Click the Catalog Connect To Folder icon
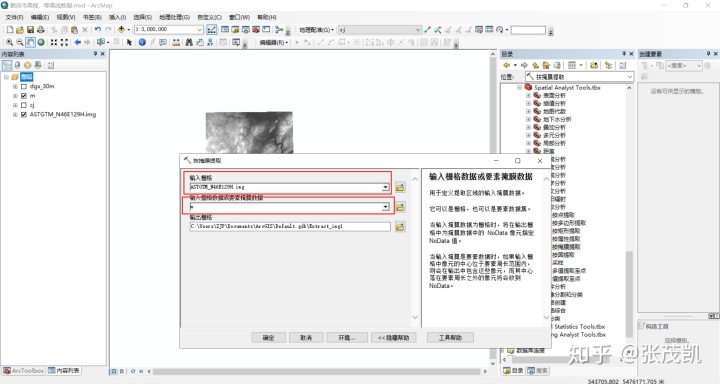The image size is (720, 384). point(594,65)
